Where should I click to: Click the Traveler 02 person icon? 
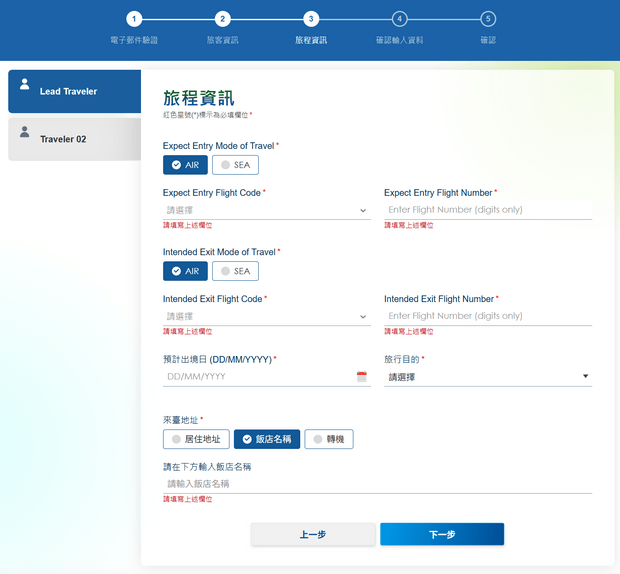(25, 132)
